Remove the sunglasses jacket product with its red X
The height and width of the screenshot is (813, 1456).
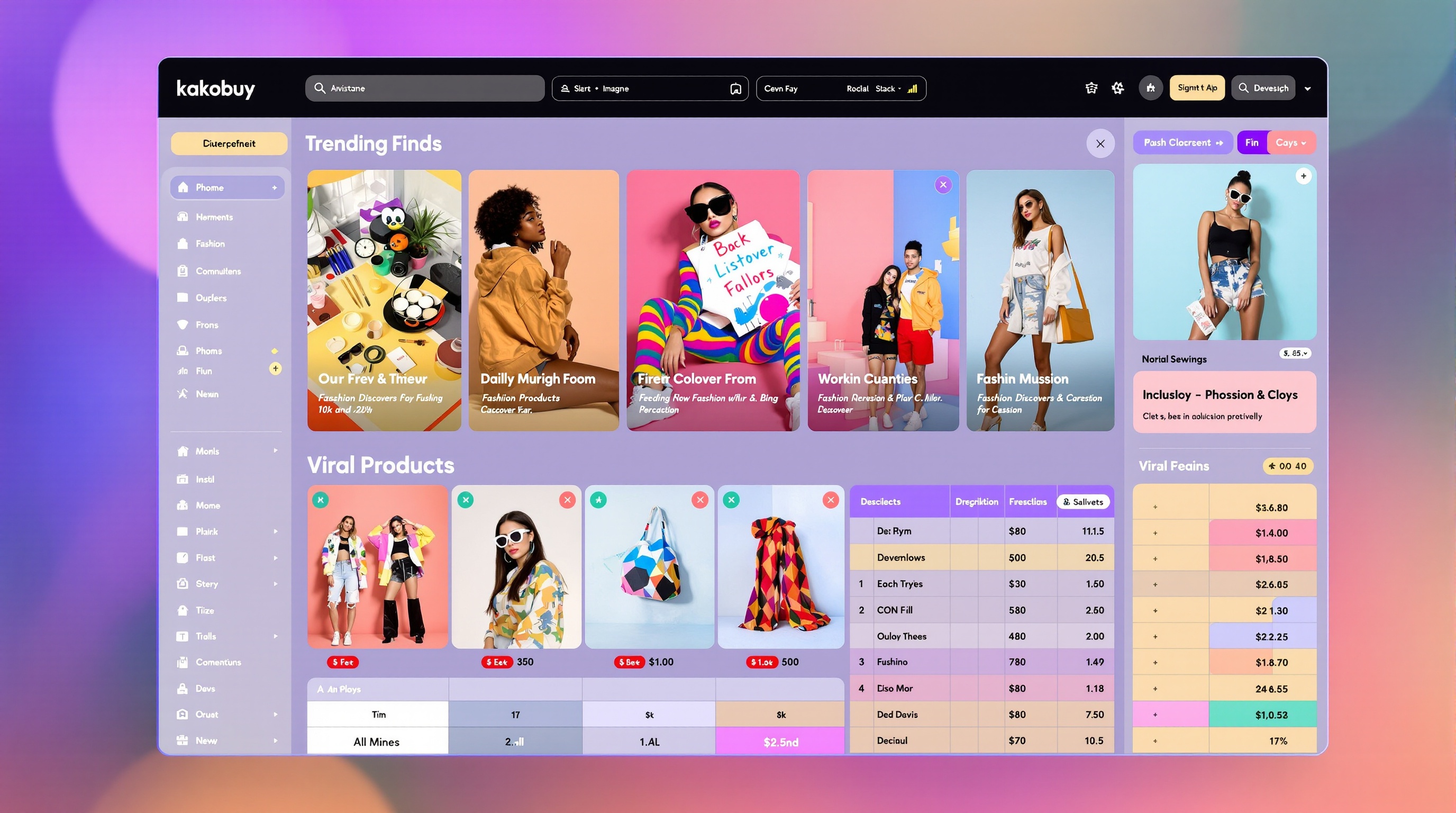(568, 500)
